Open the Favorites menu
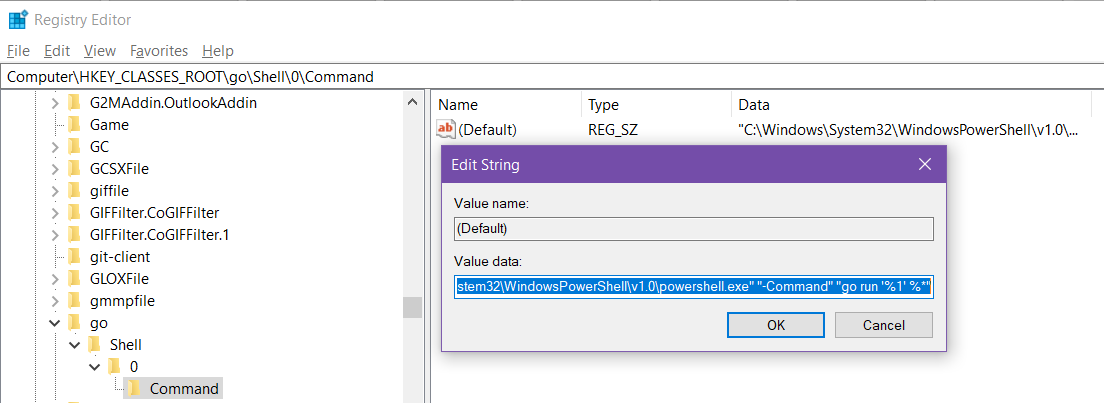Screen dimensions: 1104x403 pyautogui.click(x=159, y=51)
